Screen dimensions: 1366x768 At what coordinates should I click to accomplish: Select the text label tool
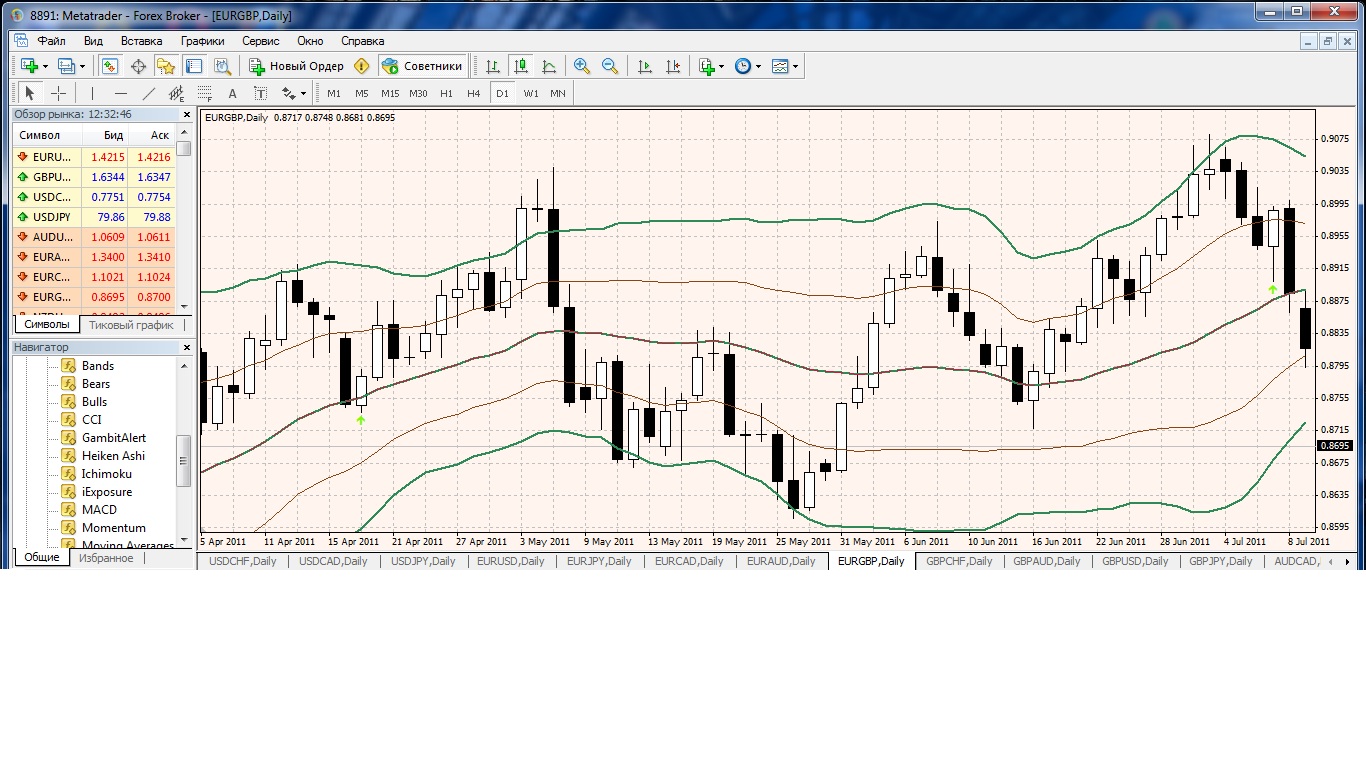tap(260, 93)
